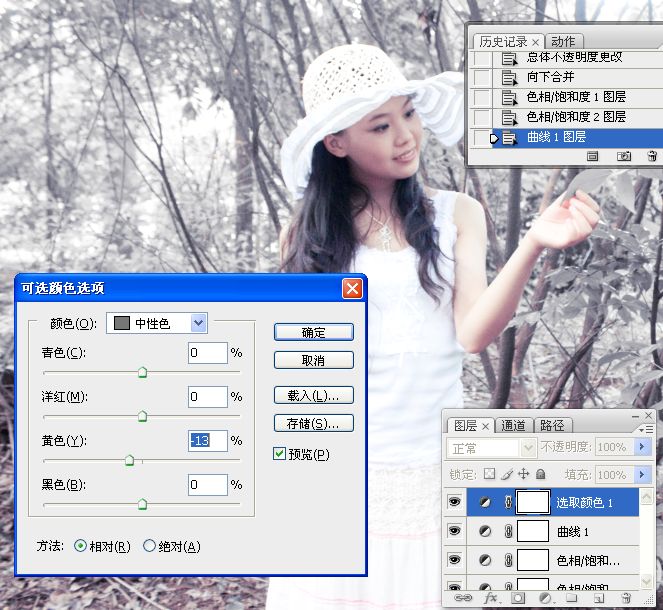Set history brush source for 色相/饱和度 2 图层
Image resolution: width=663 pixels, height=610 pixels.
(481, 117)
